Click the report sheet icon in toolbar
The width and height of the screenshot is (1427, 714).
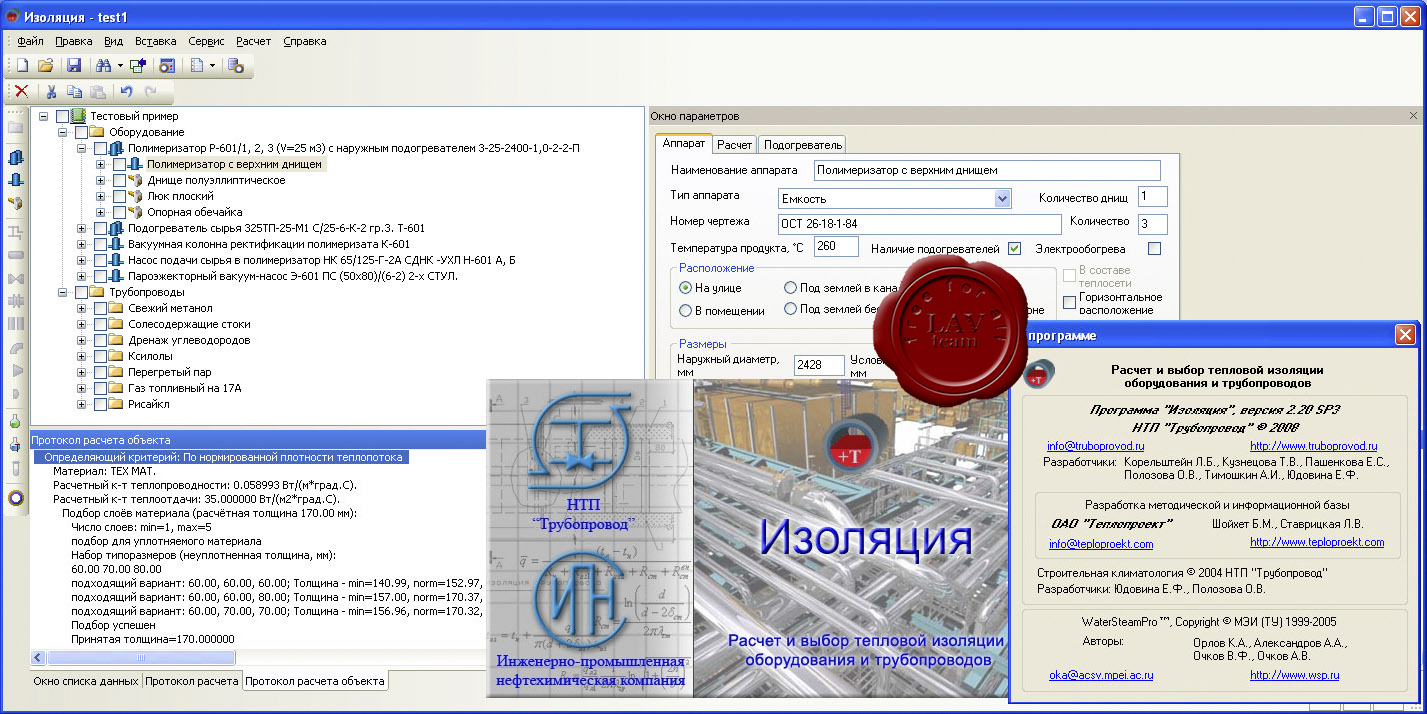click(x=197, y=65)
